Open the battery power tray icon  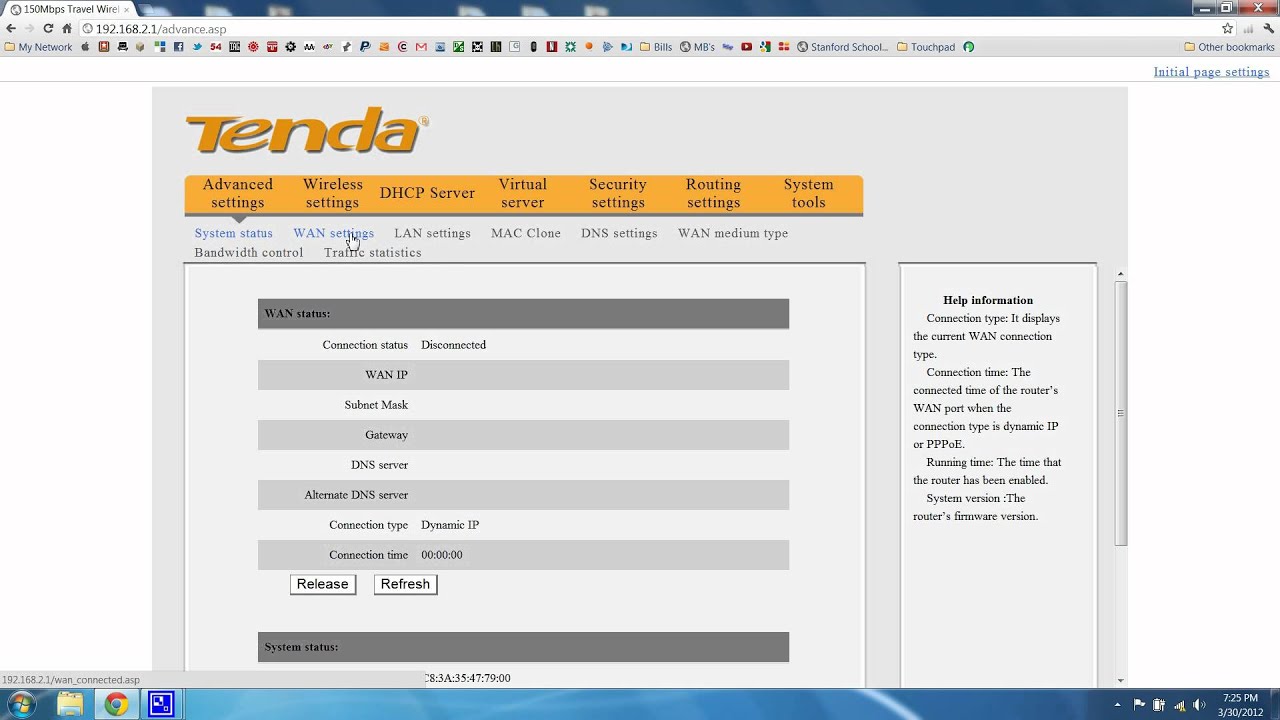coord(1159,705)
